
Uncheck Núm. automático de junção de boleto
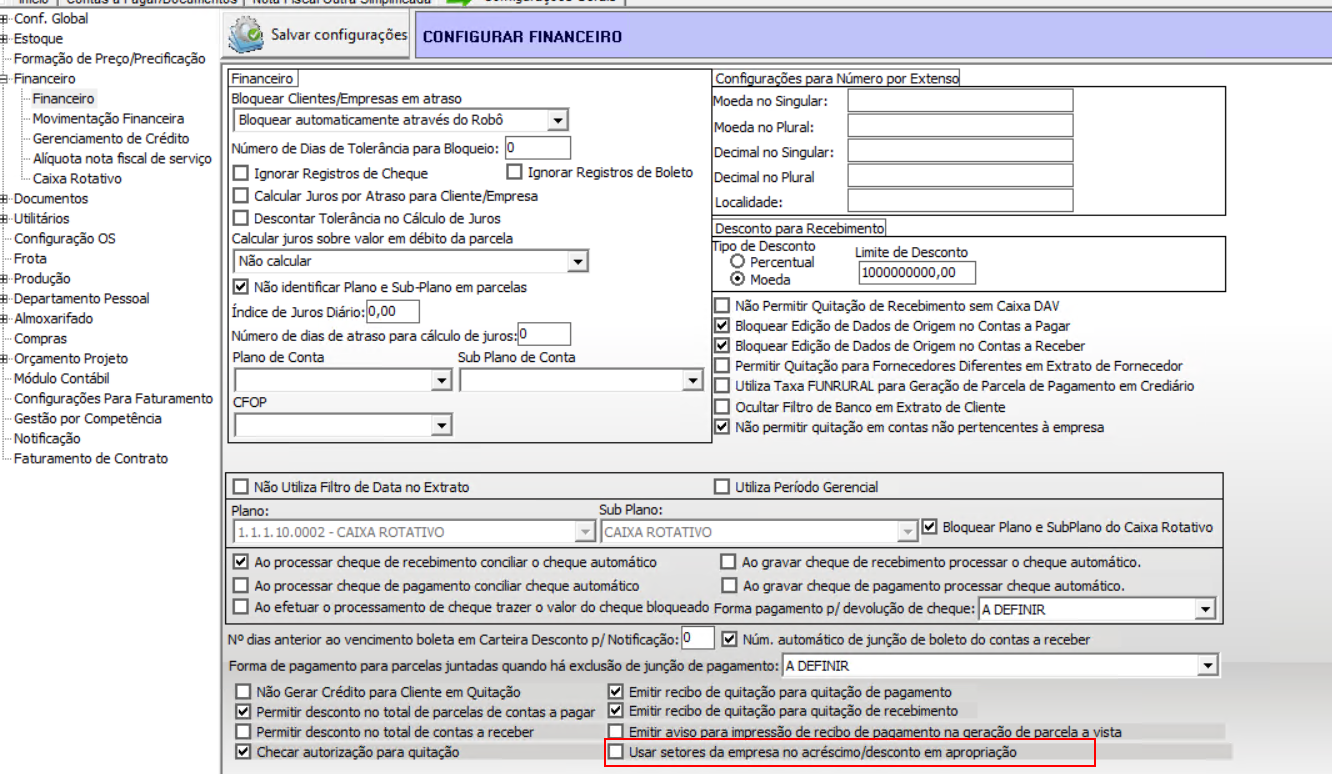tap(729, 639)
